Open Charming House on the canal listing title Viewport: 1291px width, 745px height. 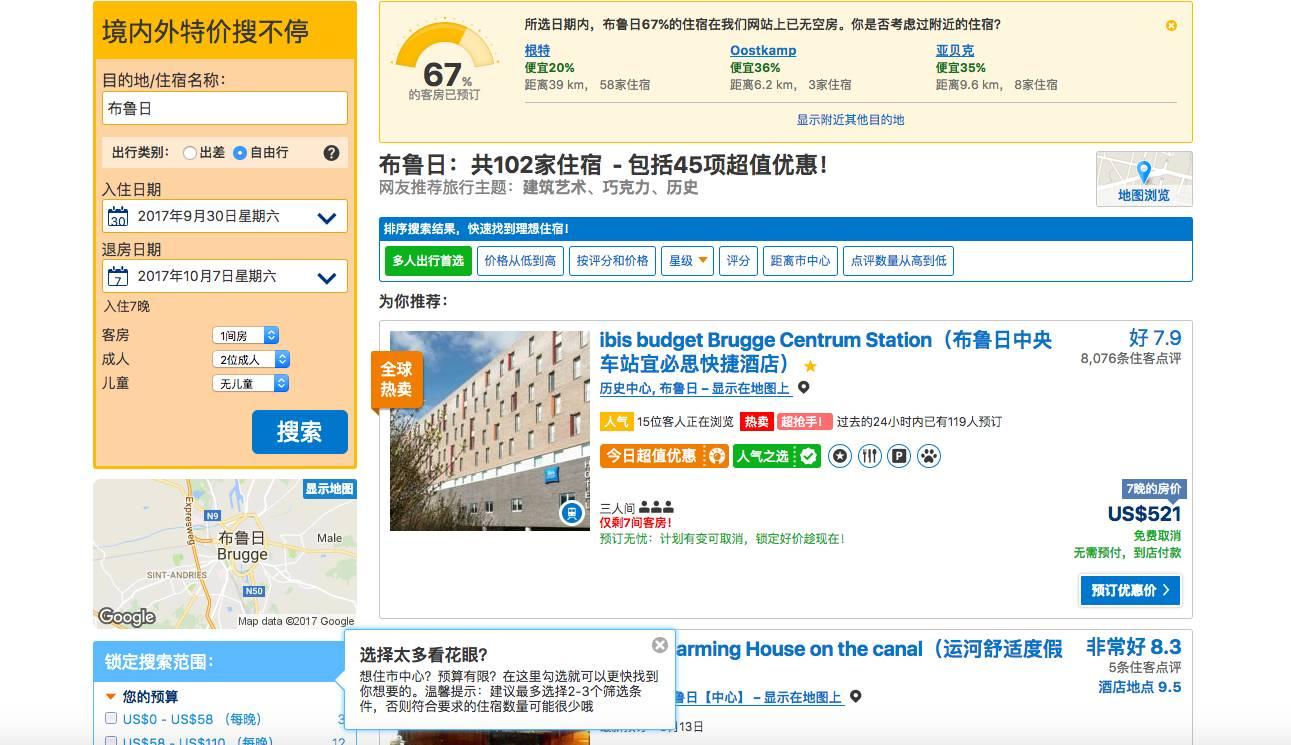click(x=869, y=649)
